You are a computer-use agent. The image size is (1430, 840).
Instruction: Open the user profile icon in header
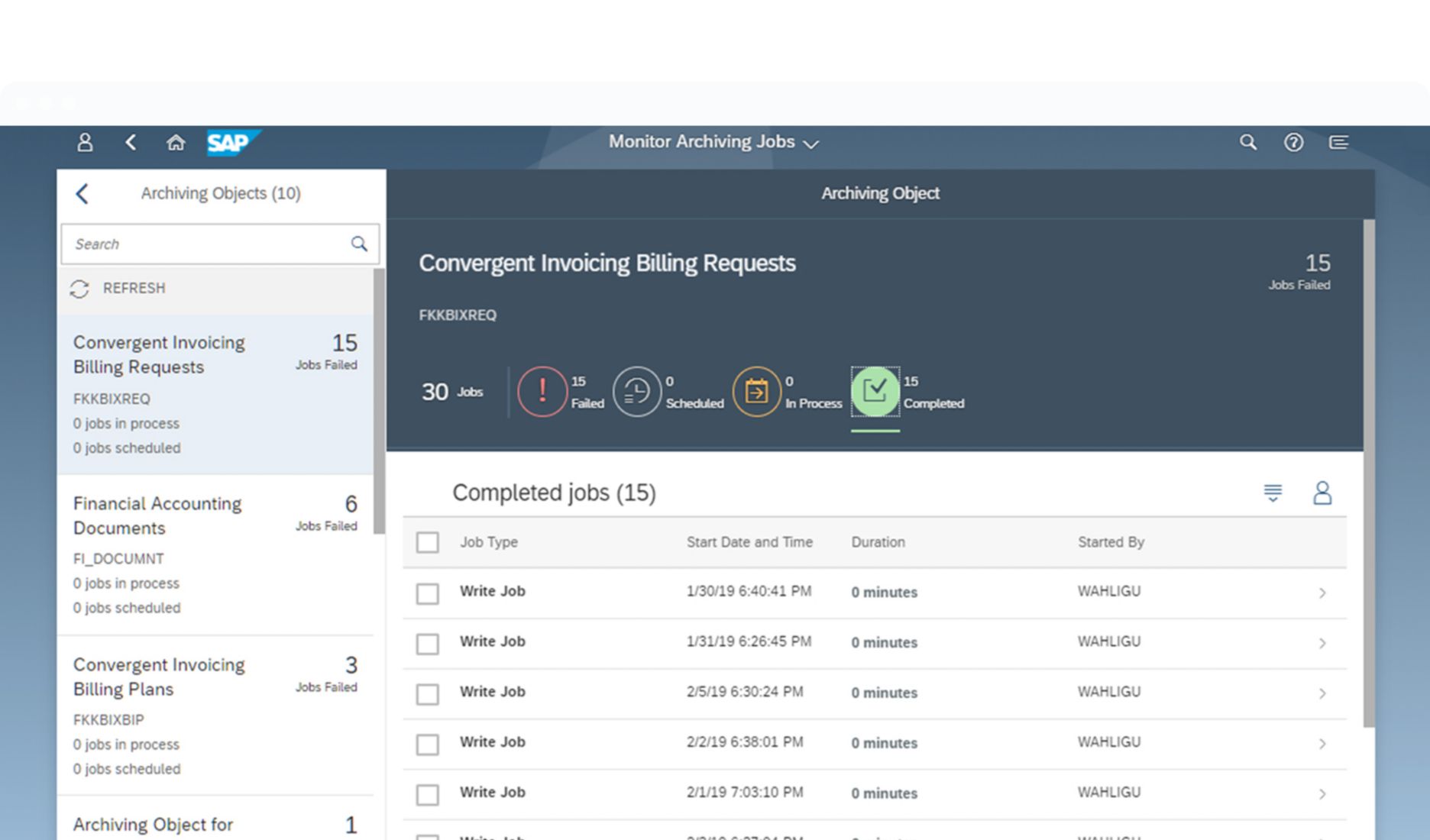coord(85,143)
